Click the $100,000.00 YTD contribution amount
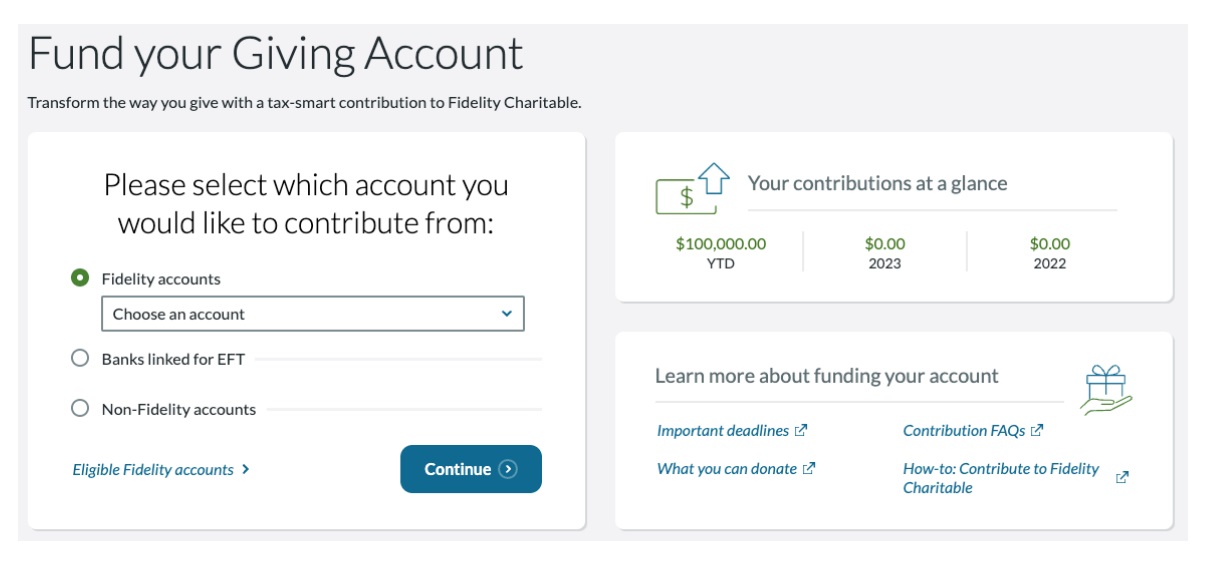Image resolution: width=1206 pixels, height=568 pixels. (720, 244)
